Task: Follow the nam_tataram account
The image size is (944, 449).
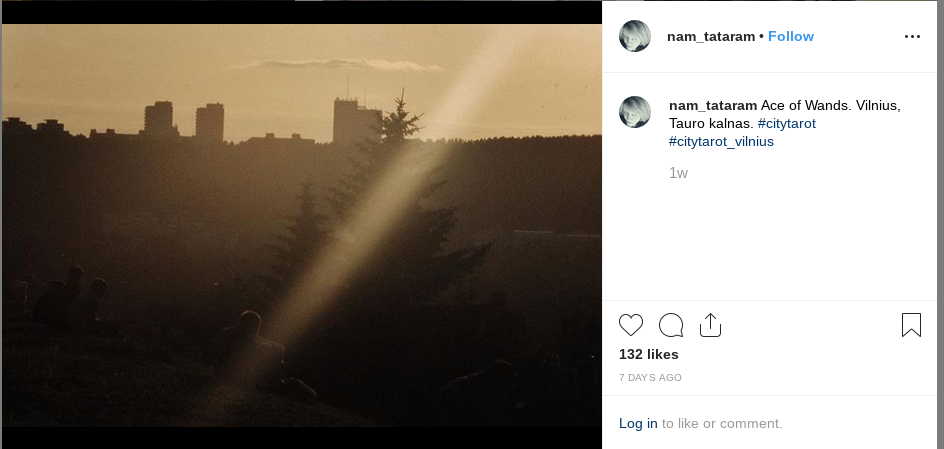Action: click(791, 36)
